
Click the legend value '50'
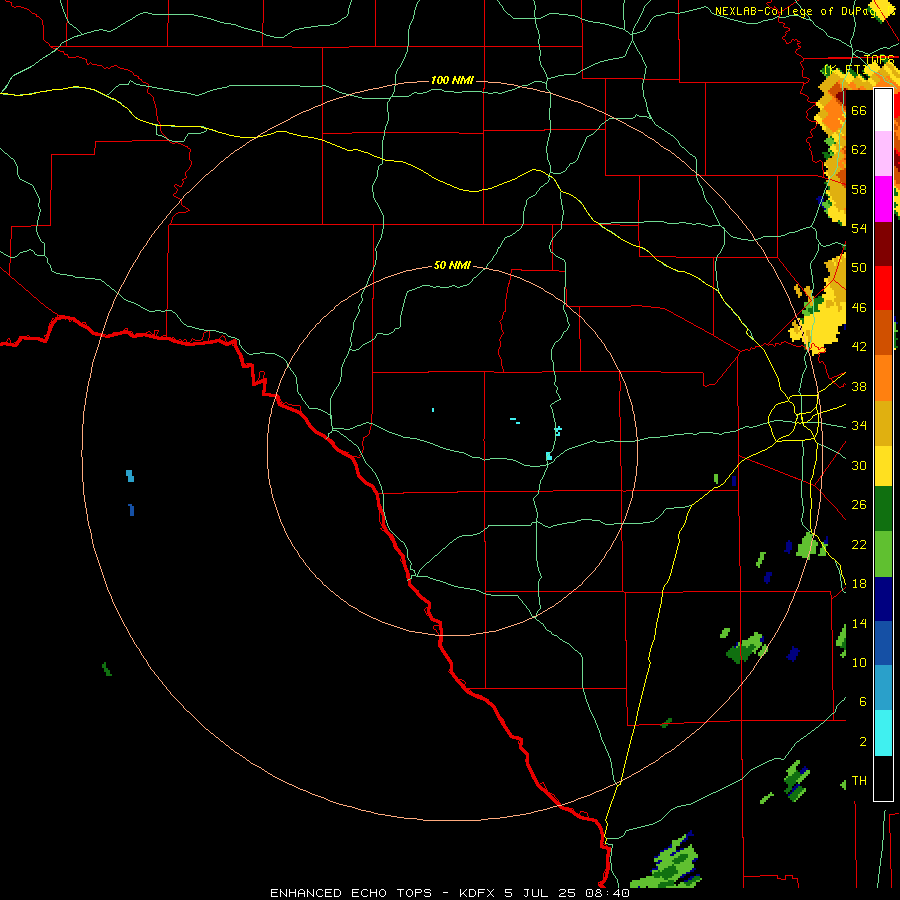pos(859,268)
